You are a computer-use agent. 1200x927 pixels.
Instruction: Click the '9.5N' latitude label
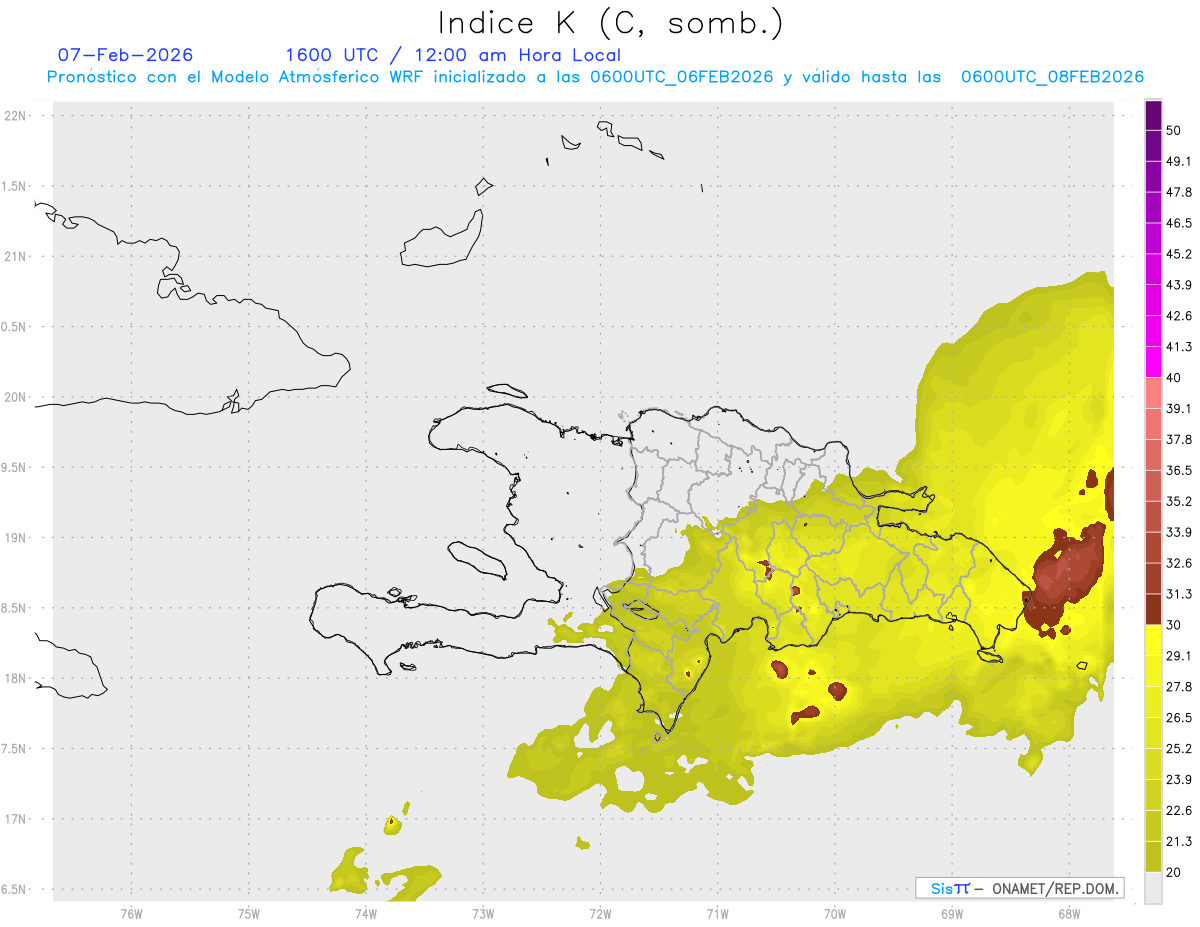tap(13, 467)
